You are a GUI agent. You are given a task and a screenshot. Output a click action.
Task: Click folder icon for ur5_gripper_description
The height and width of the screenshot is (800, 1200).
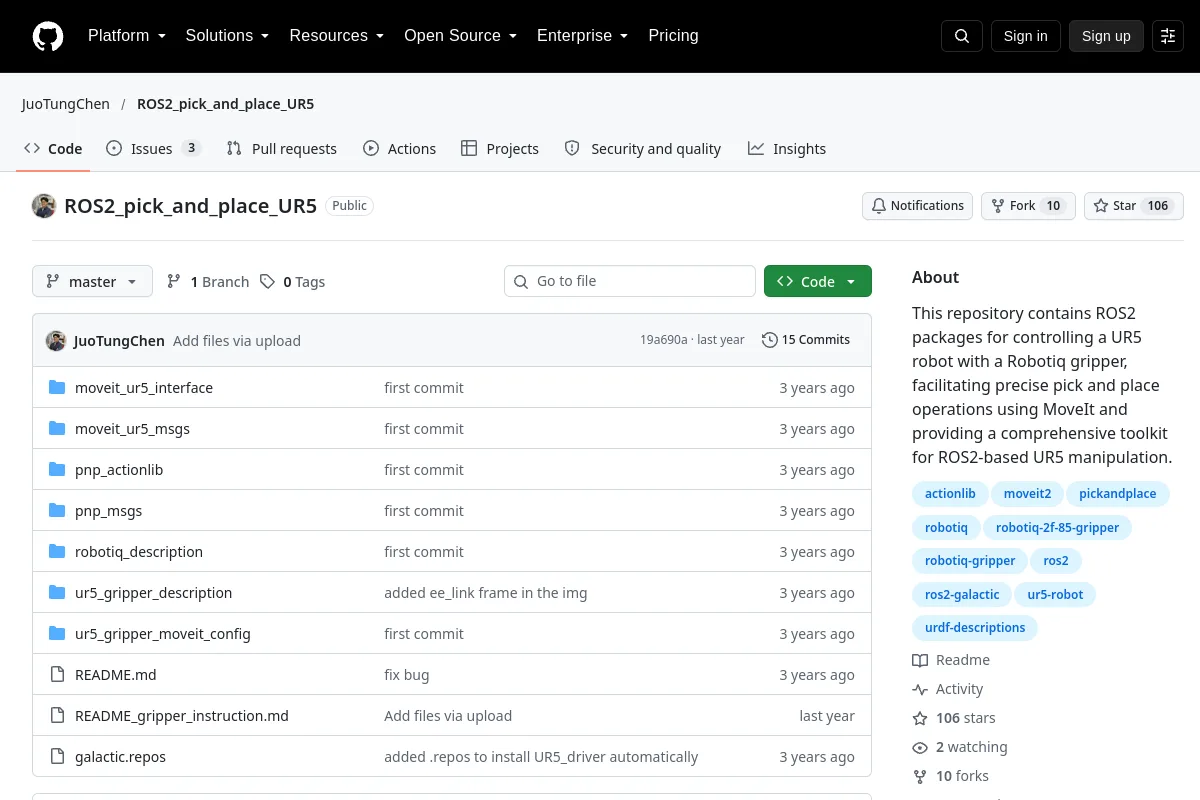click(x=57, y=593)
